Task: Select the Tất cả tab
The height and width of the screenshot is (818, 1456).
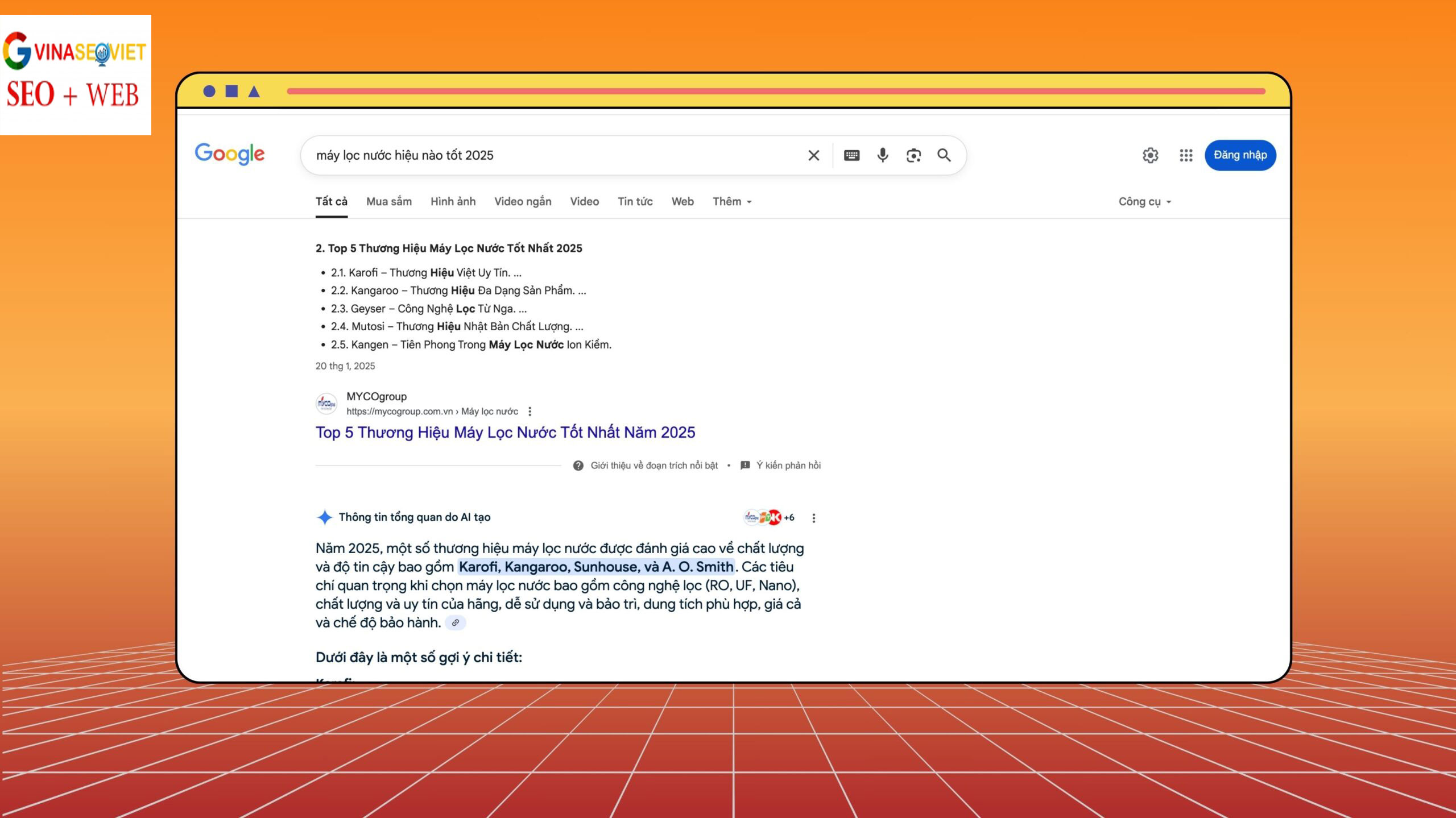Action: click(x=332, y=201)
